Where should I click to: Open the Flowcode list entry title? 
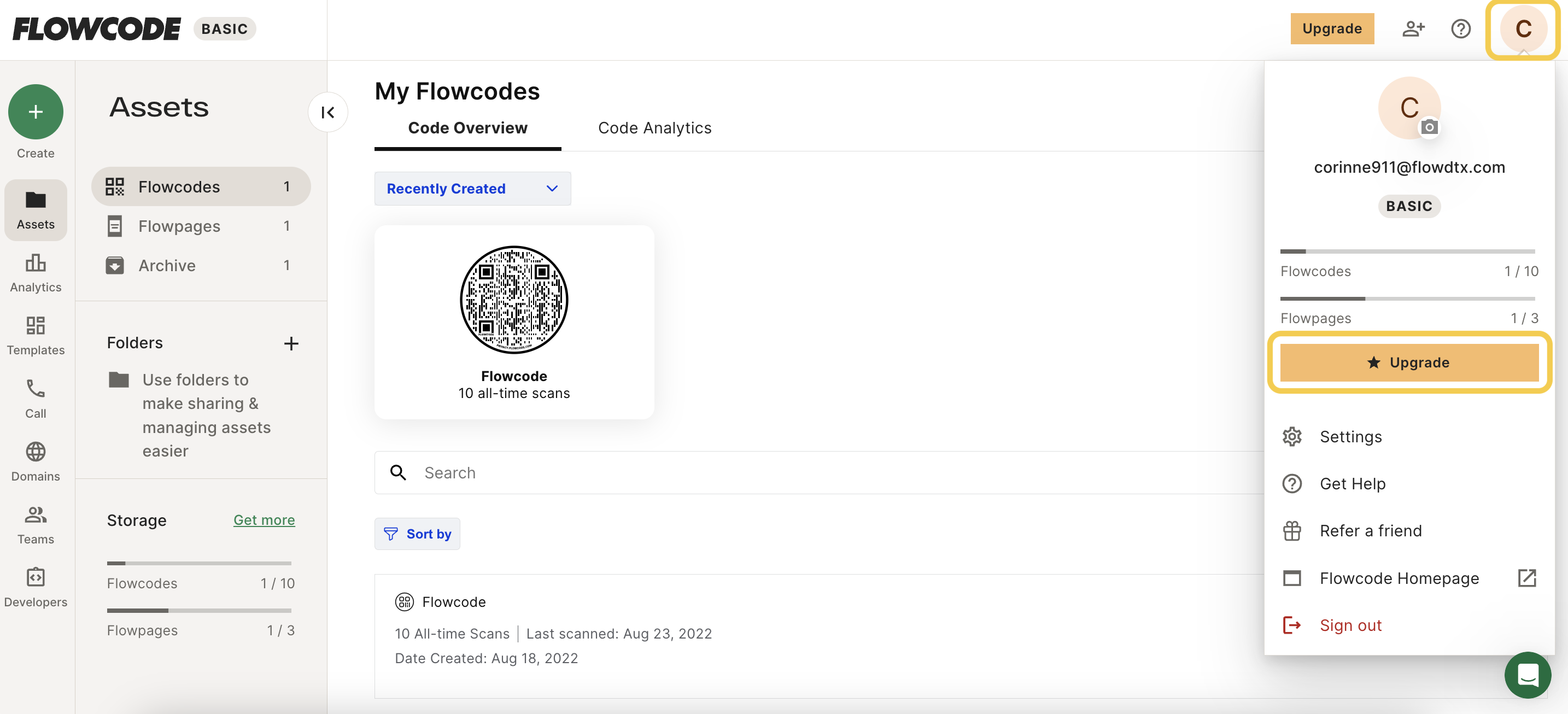coord(454,601)
